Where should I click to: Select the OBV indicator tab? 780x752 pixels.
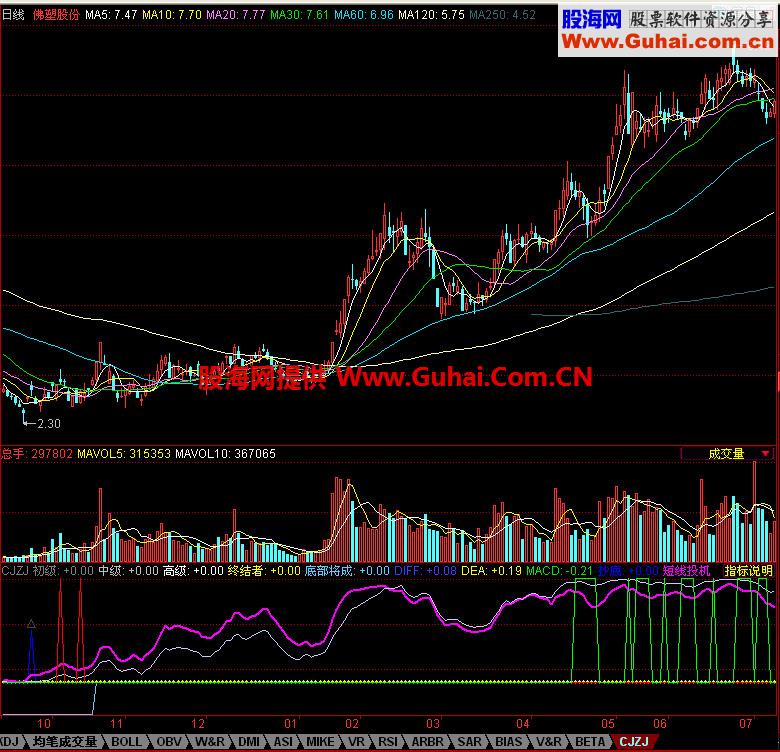coord(169,742)
